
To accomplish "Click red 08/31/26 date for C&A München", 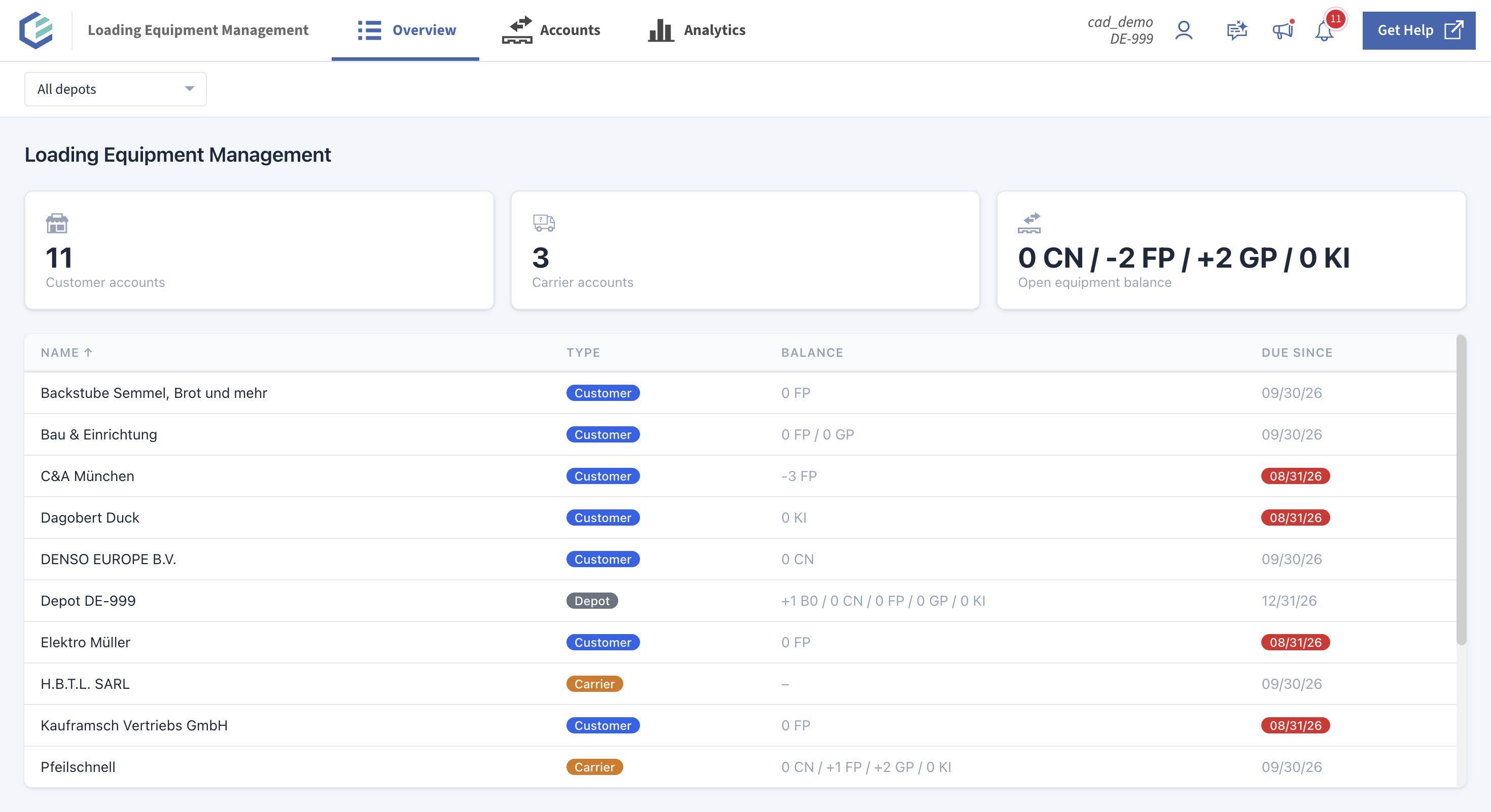I will pyautogui.click(x=1295, y=476).
